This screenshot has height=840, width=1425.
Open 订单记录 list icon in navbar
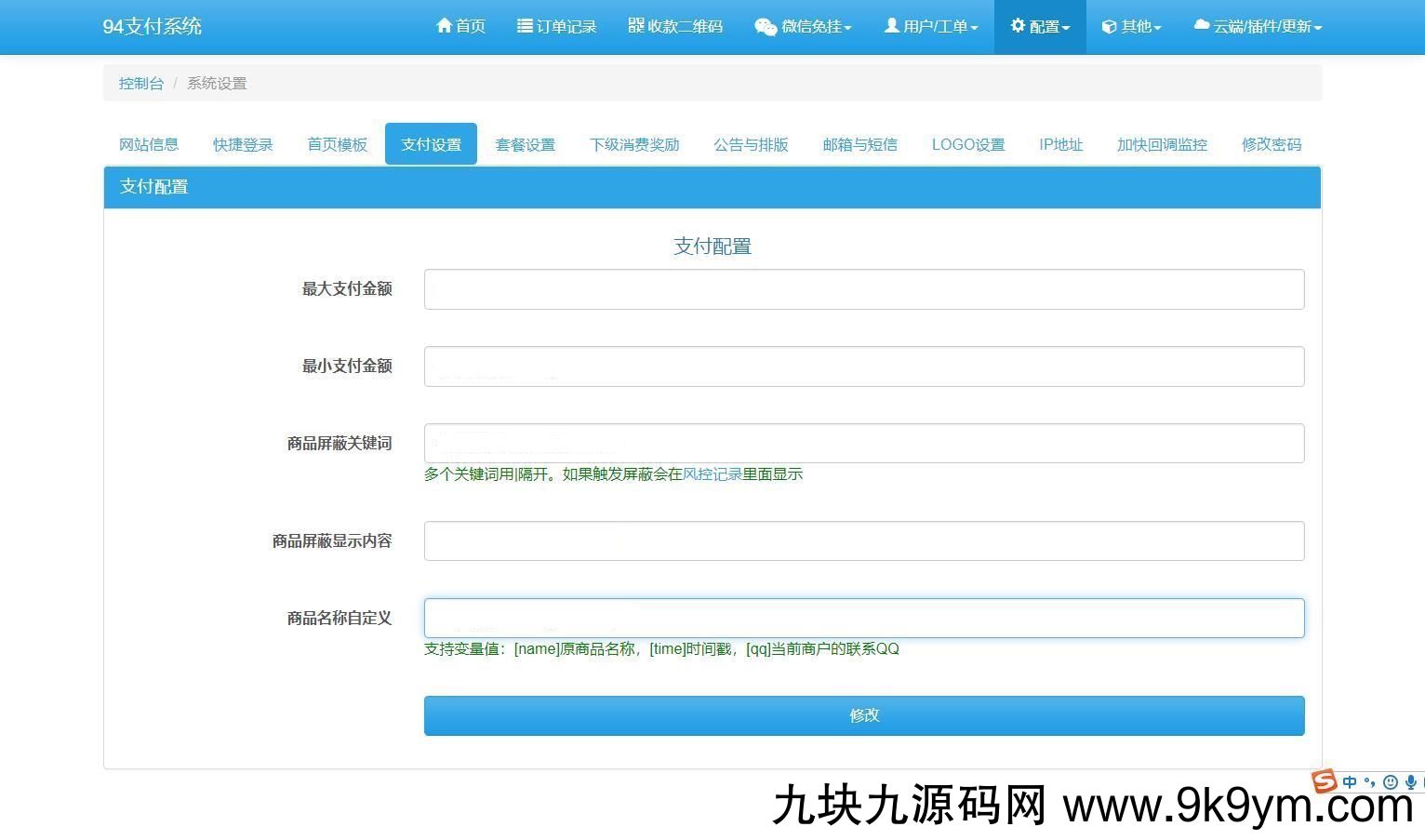(x=526, y=26)
